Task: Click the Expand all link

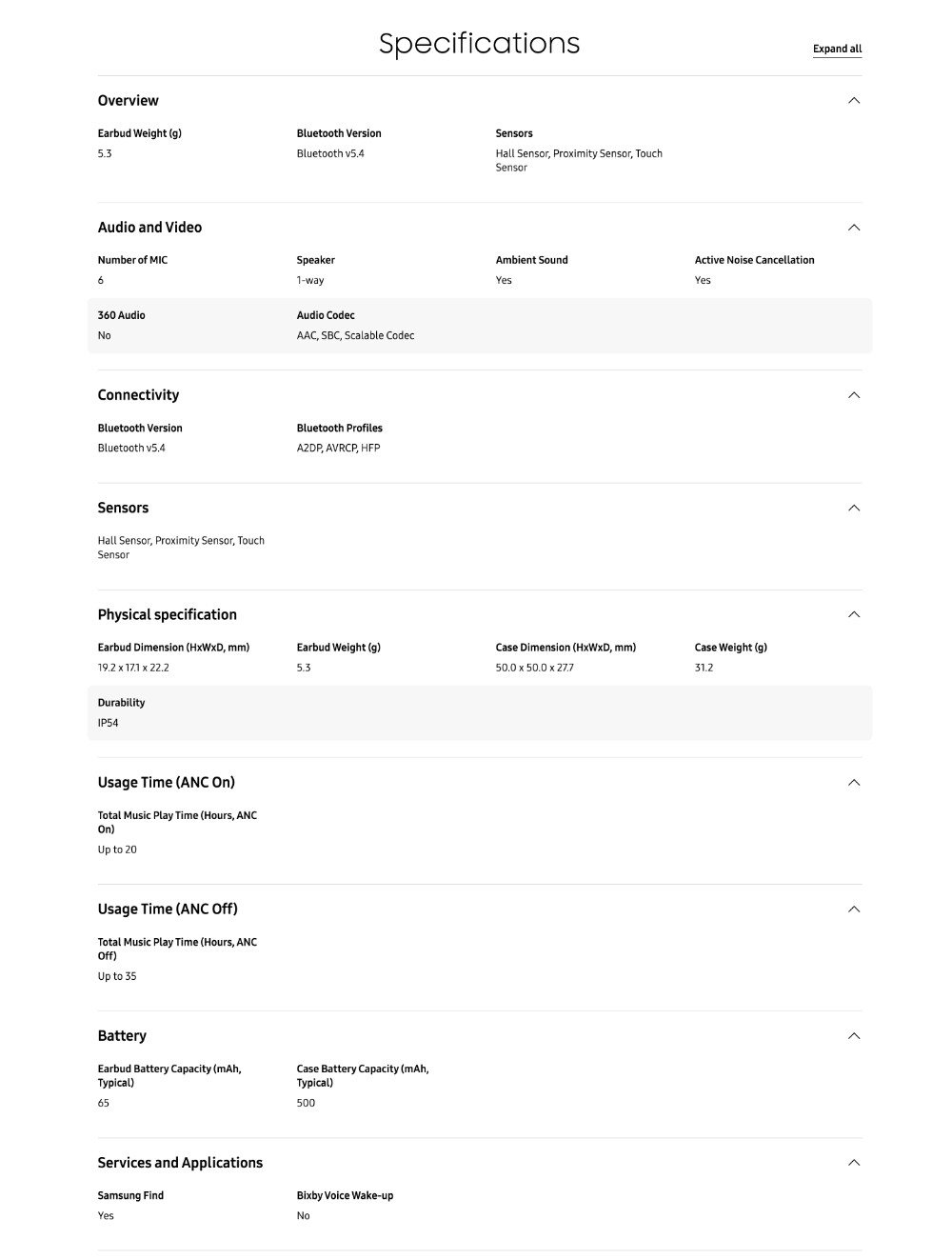Action: [x=837, y=49]
